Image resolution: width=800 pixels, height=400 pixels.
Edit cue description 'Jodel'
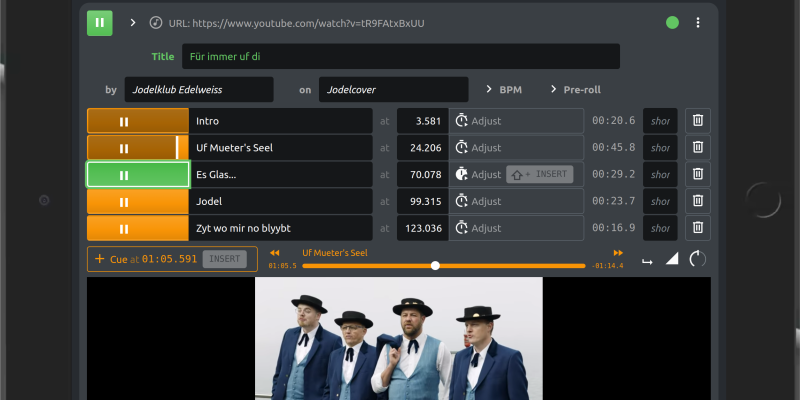pos(281,202)
